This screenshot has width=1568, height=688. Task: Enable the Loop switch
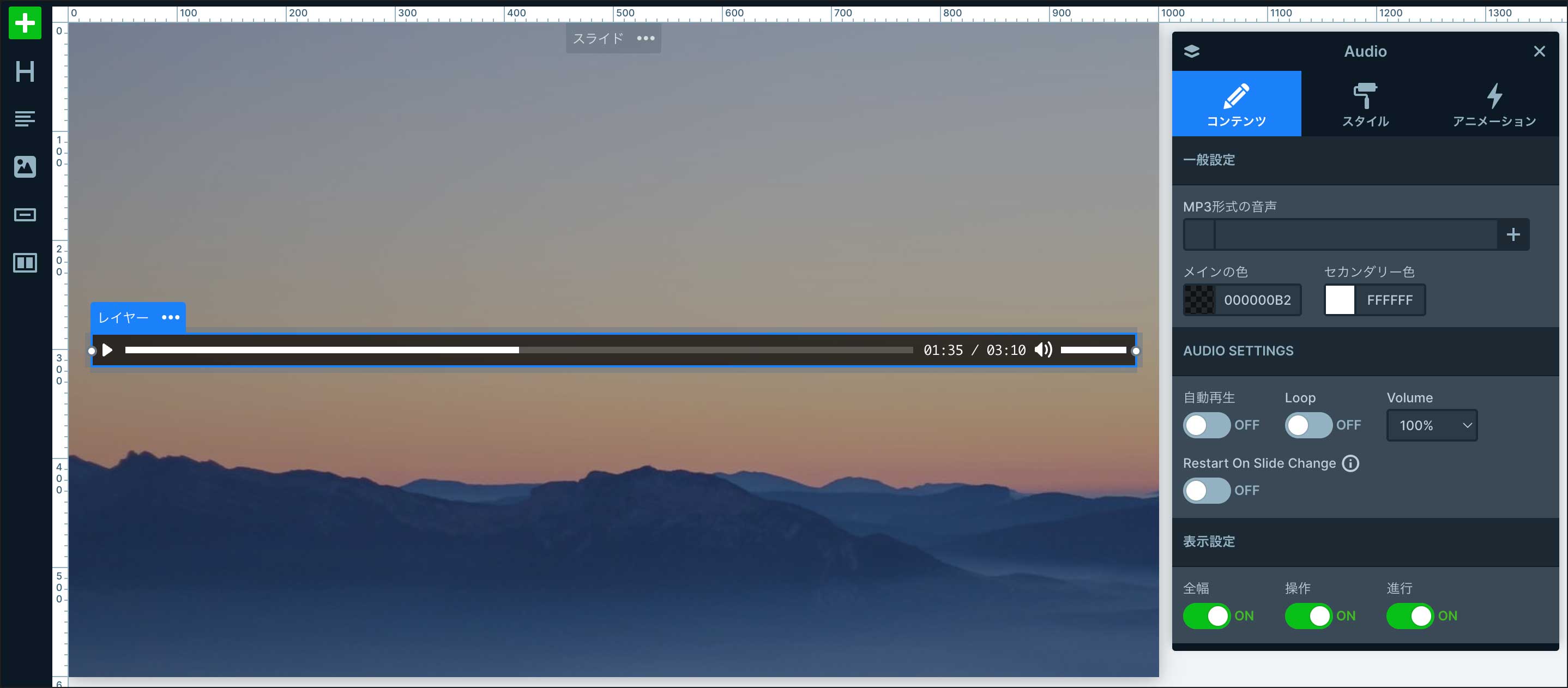[1307, 425]
